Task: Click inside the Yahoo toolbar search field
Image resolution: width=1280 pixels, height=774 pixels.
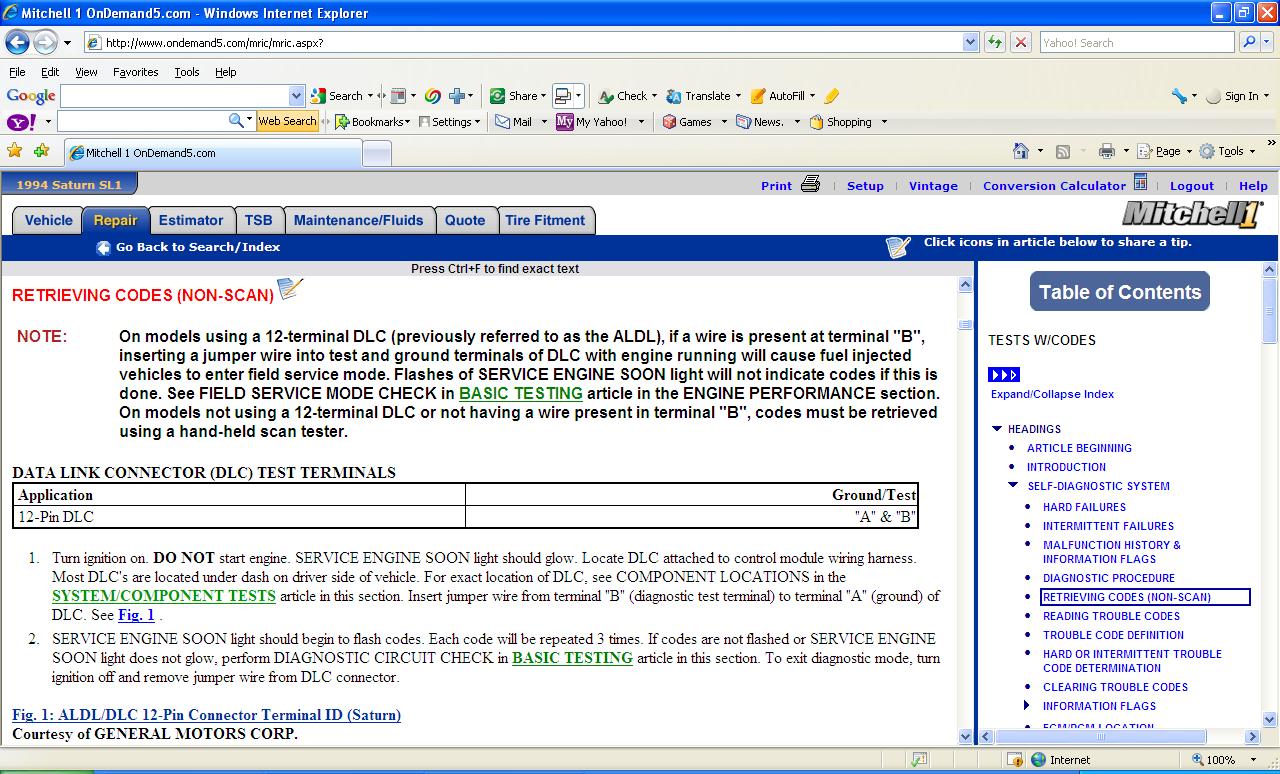Action: (x=143, y=121)
